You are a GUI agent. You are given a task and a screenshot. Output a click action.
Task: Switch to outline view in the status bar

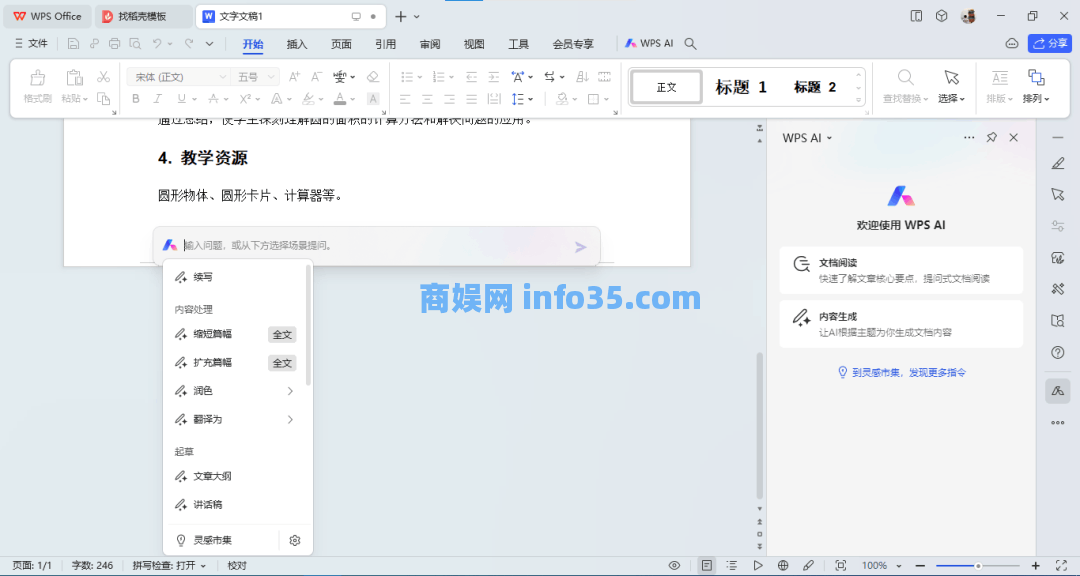pyautogui.click(x=731, y=566)
